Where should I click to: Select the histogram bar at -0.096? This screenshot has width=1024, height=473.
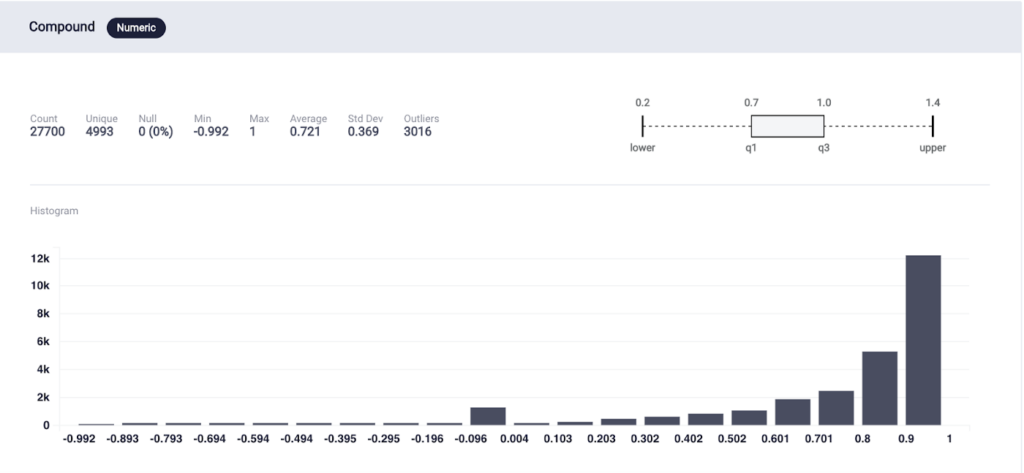click(x=488, y=416)
